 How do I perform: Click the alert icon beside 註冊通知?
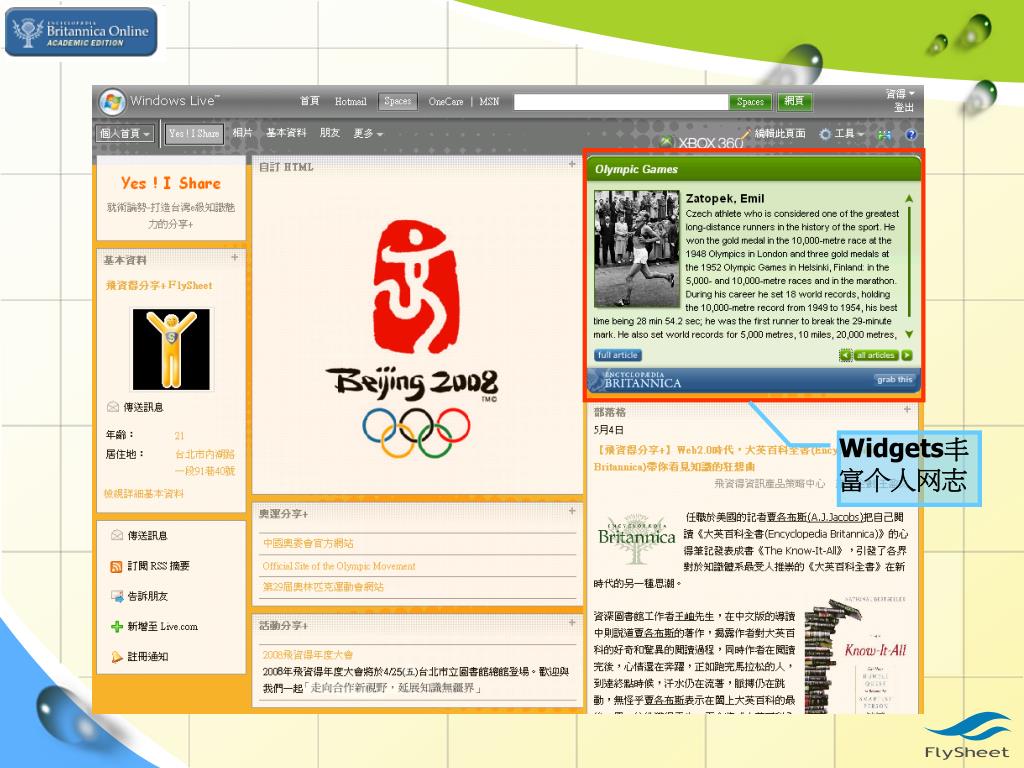tap(116, 657)
